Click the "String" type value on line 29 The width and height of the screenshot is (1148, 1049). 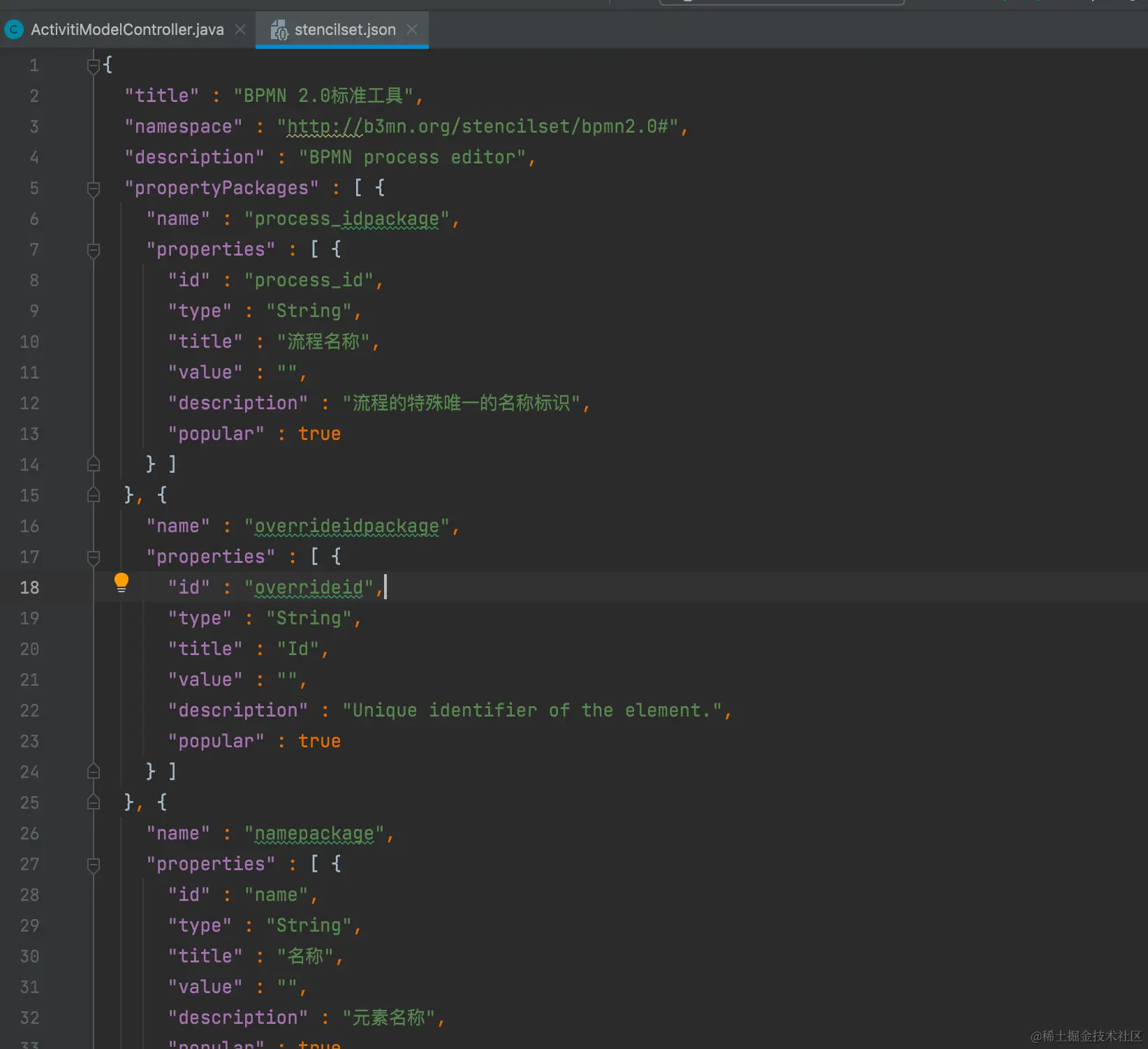[309, 925]
